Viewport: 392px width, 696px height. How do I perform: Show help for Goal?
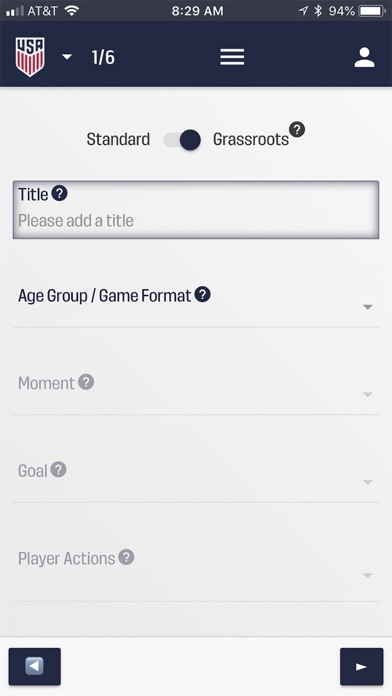tap(58, 469)
